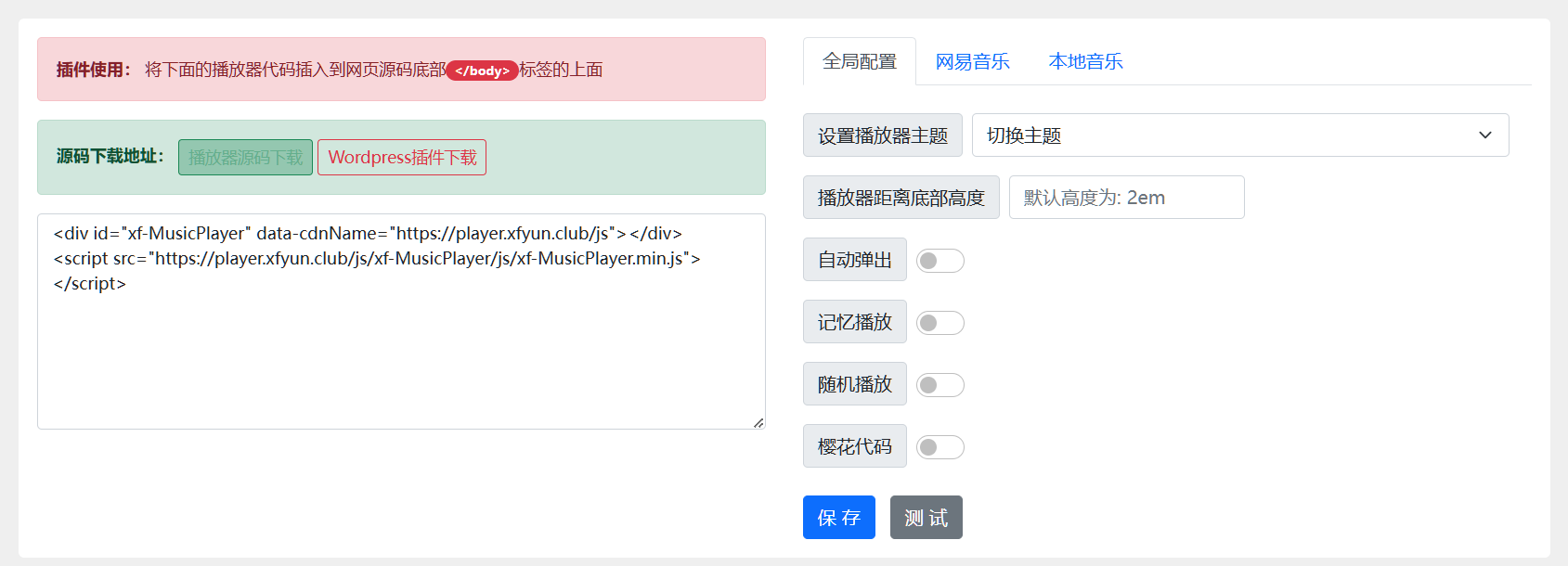Toggle the 樱花代码 switch
The width and height of the screenshot is (1568, 566).
[x=940, y=447]
